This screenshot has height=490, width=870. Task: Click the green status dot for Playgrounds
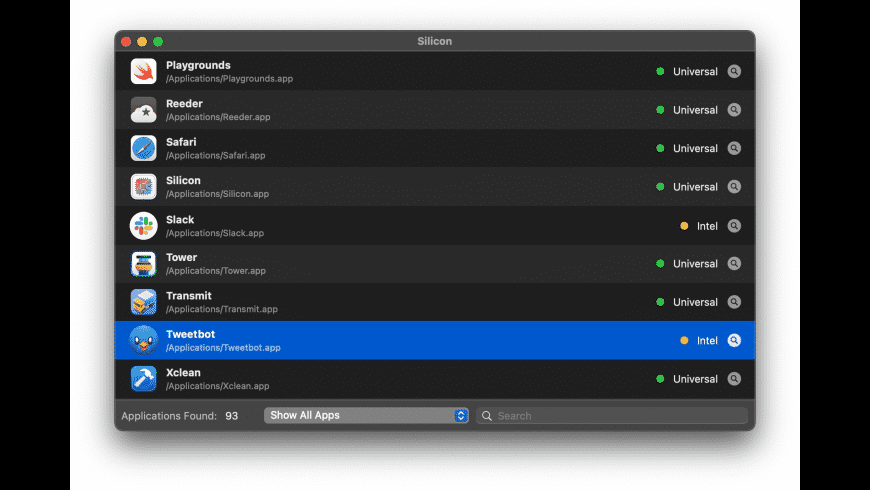click(x=660, y=71)
